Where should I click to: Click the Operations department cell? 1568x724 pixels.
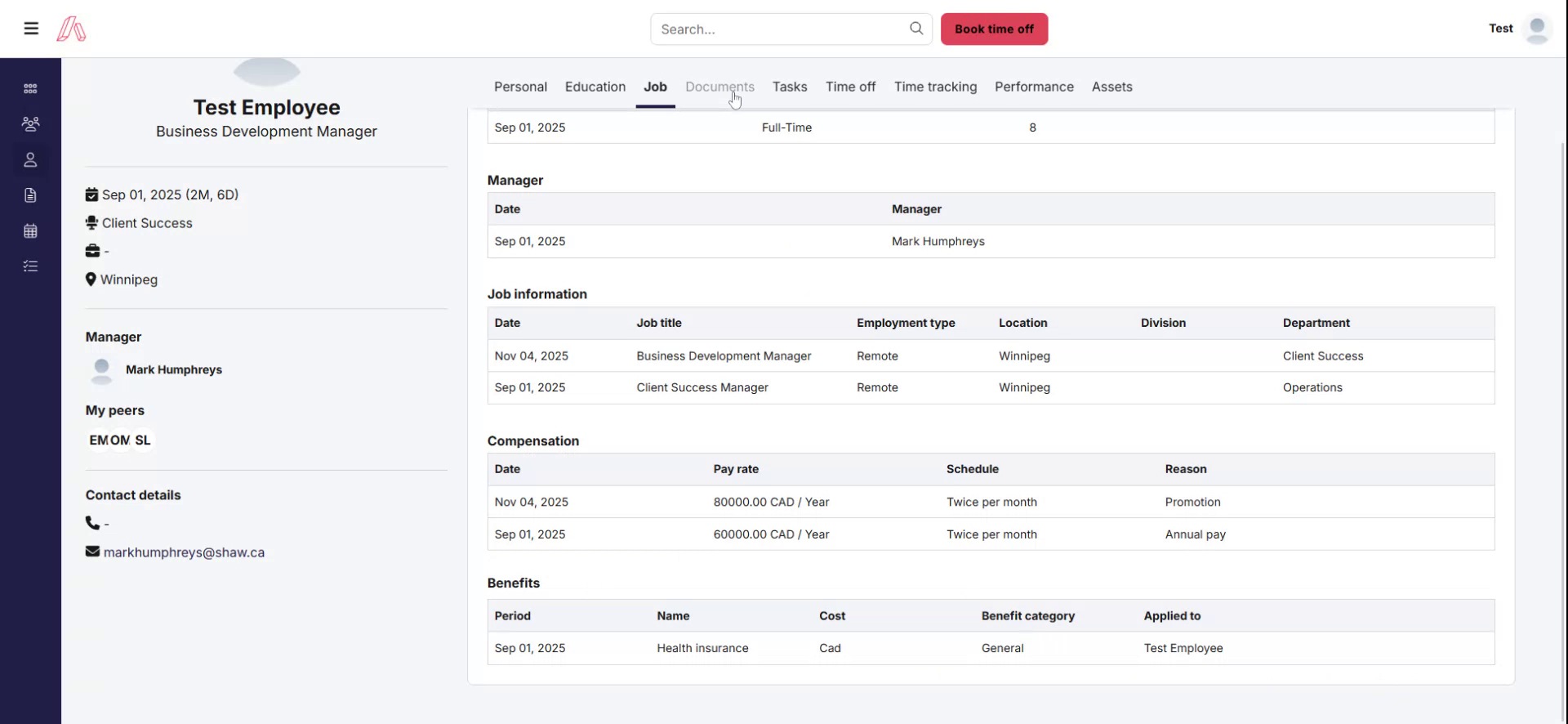tap(1312, 388)
